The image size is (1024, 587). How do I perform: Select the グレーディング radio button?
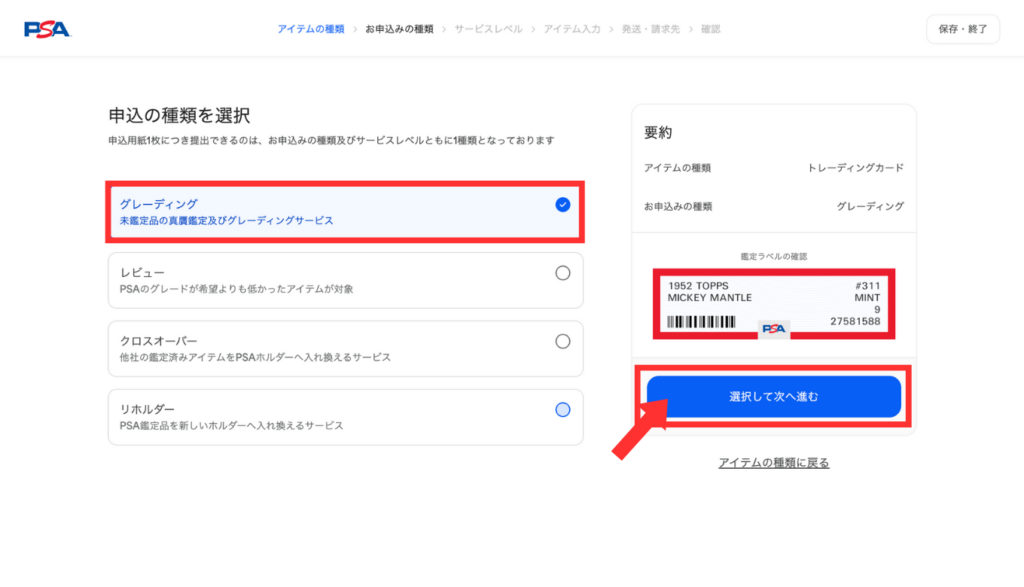562,205
